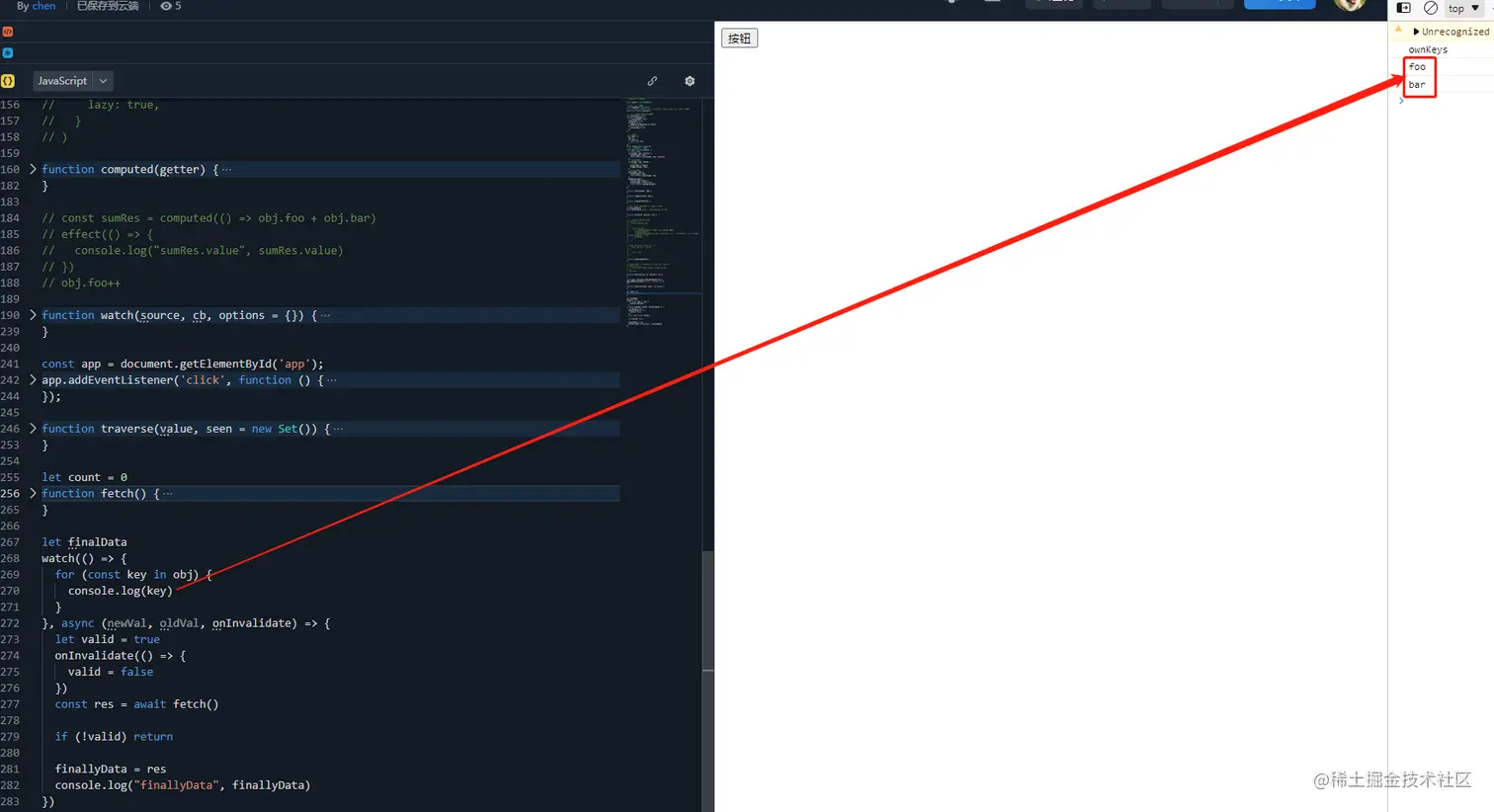Image resolution: width=1494 pixels, height=812 pixels.
Task: Click the let valid = true line
Action: click(107, 639)
